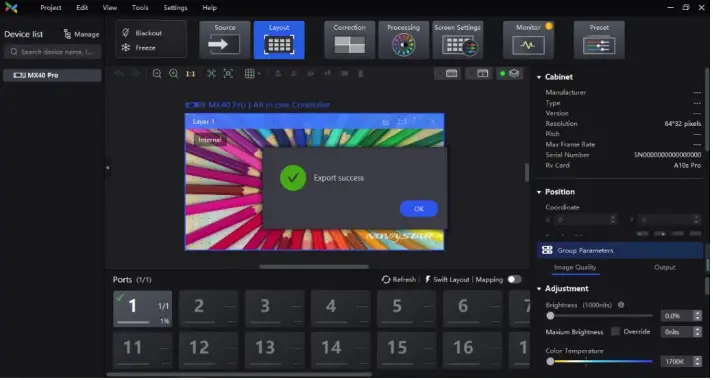This screenshot has width=713, height=380.
Task: Open the Edit menu
Action: pyautogui.click(x=82, y=8)
